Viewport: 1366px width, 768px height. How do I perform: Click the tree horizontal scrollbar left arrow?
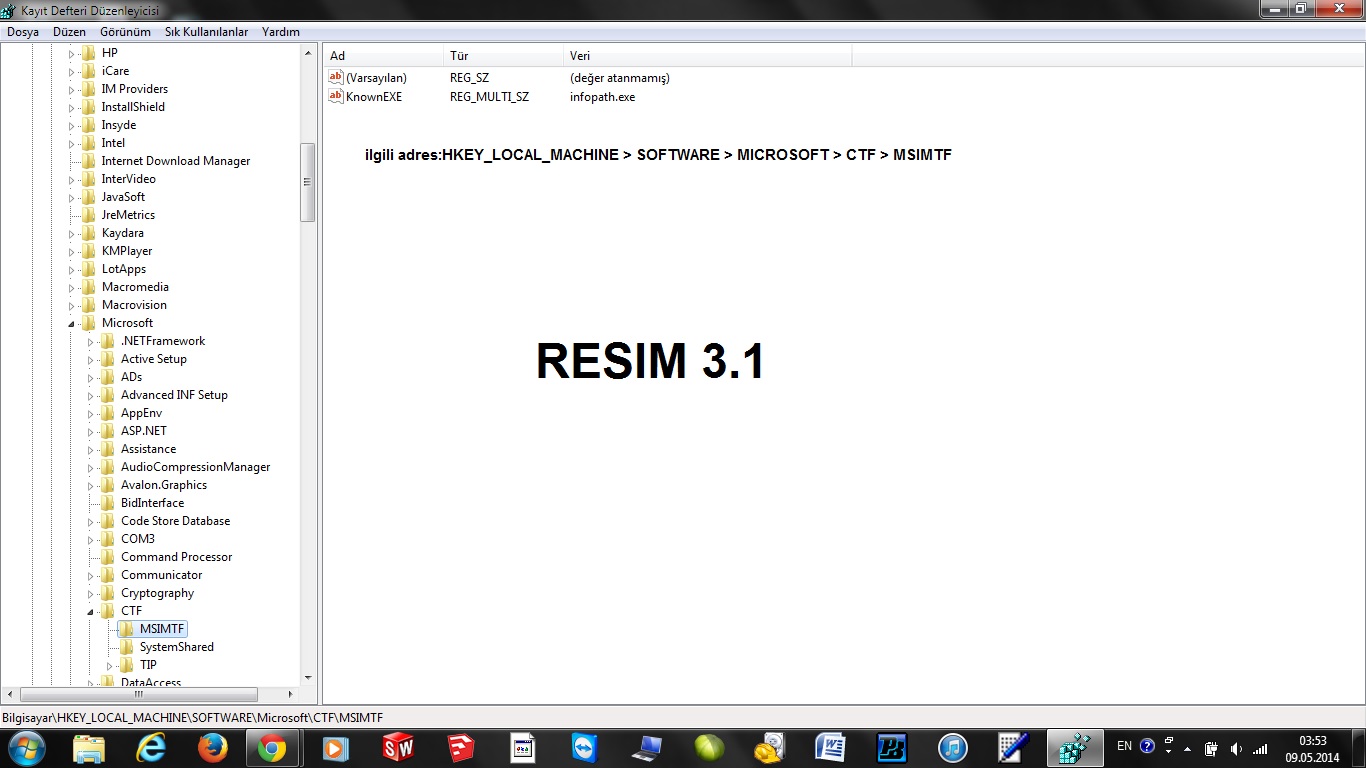pos(10,694)
